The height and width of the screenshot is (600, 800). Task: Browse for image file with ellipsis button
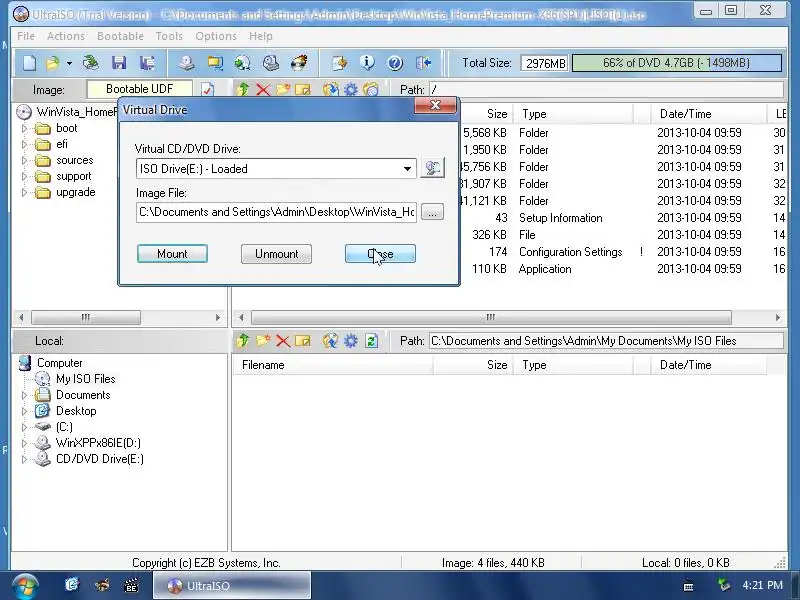click(432, 212)
